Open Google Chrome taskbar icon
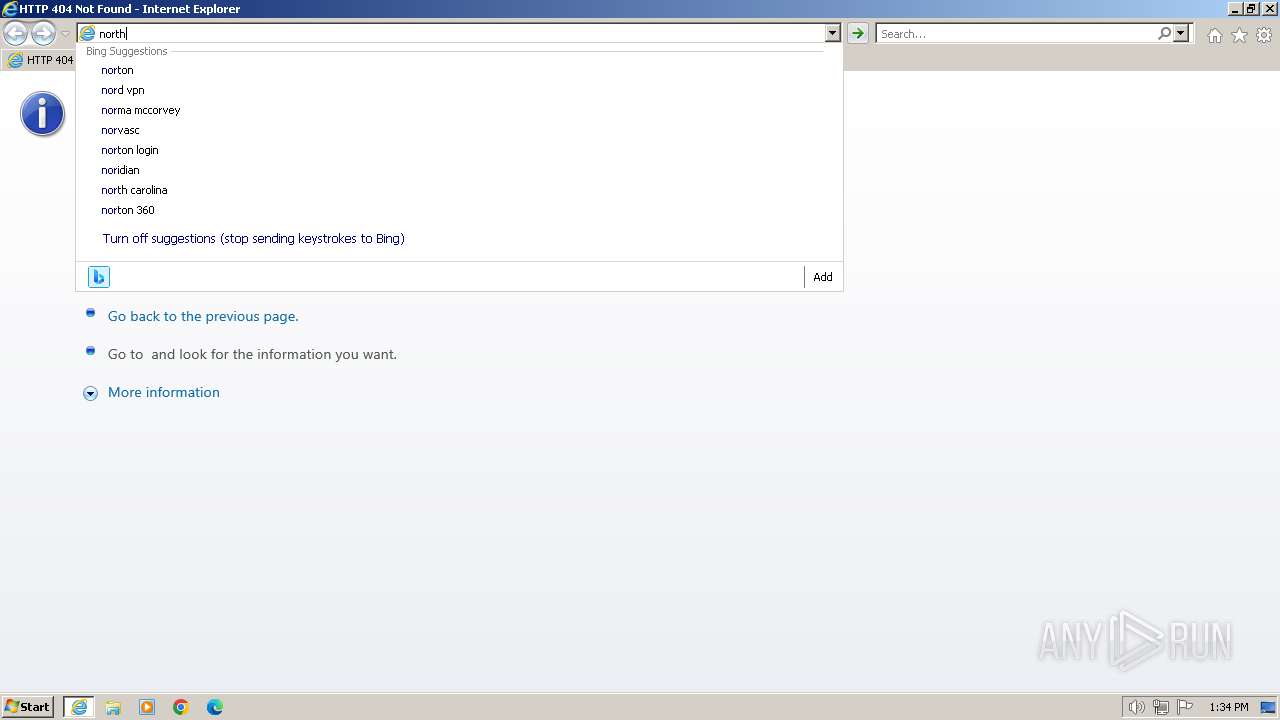This screenshot has height=720, width=1280. click(x=181, y=707)
